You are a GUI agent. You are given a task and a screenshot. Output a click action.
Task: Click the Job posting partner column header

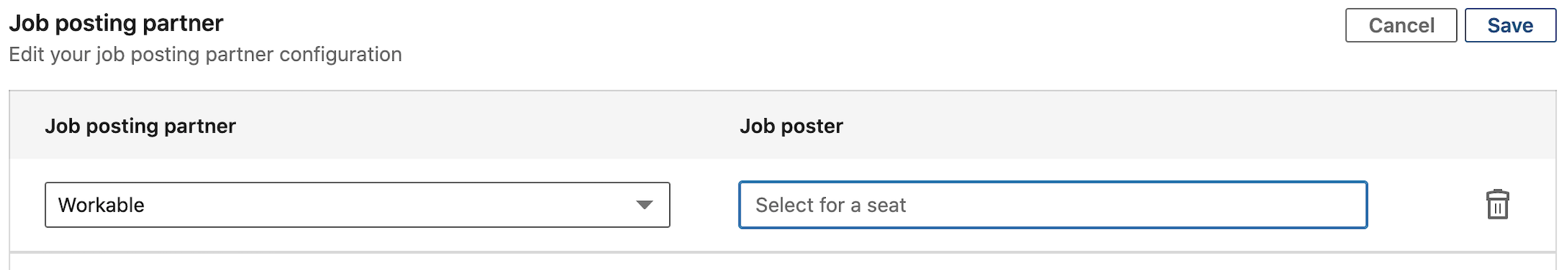click(x=140, y=126)
